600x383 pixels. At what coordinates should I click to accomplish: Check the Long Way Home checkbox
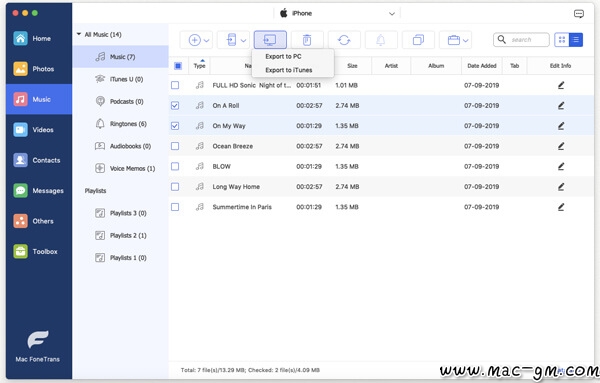(175, 186)
